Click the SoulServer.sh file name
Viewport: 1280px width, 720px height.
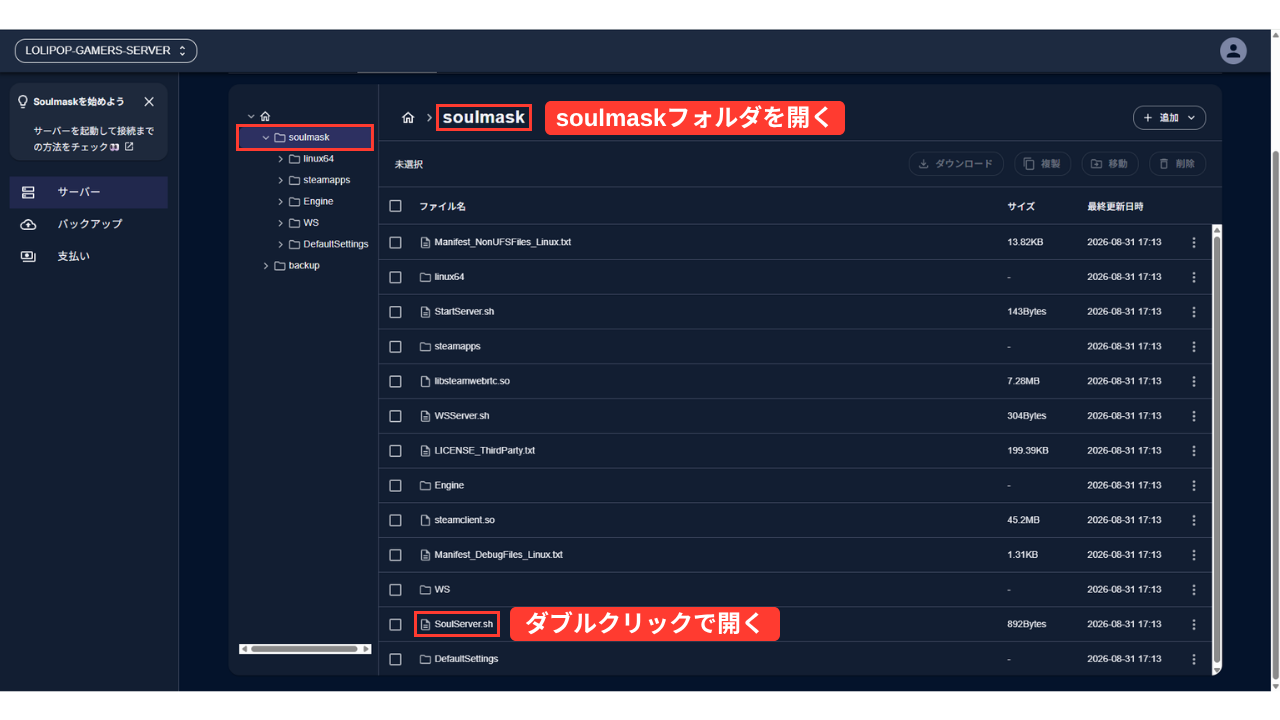tap(464, 624)
